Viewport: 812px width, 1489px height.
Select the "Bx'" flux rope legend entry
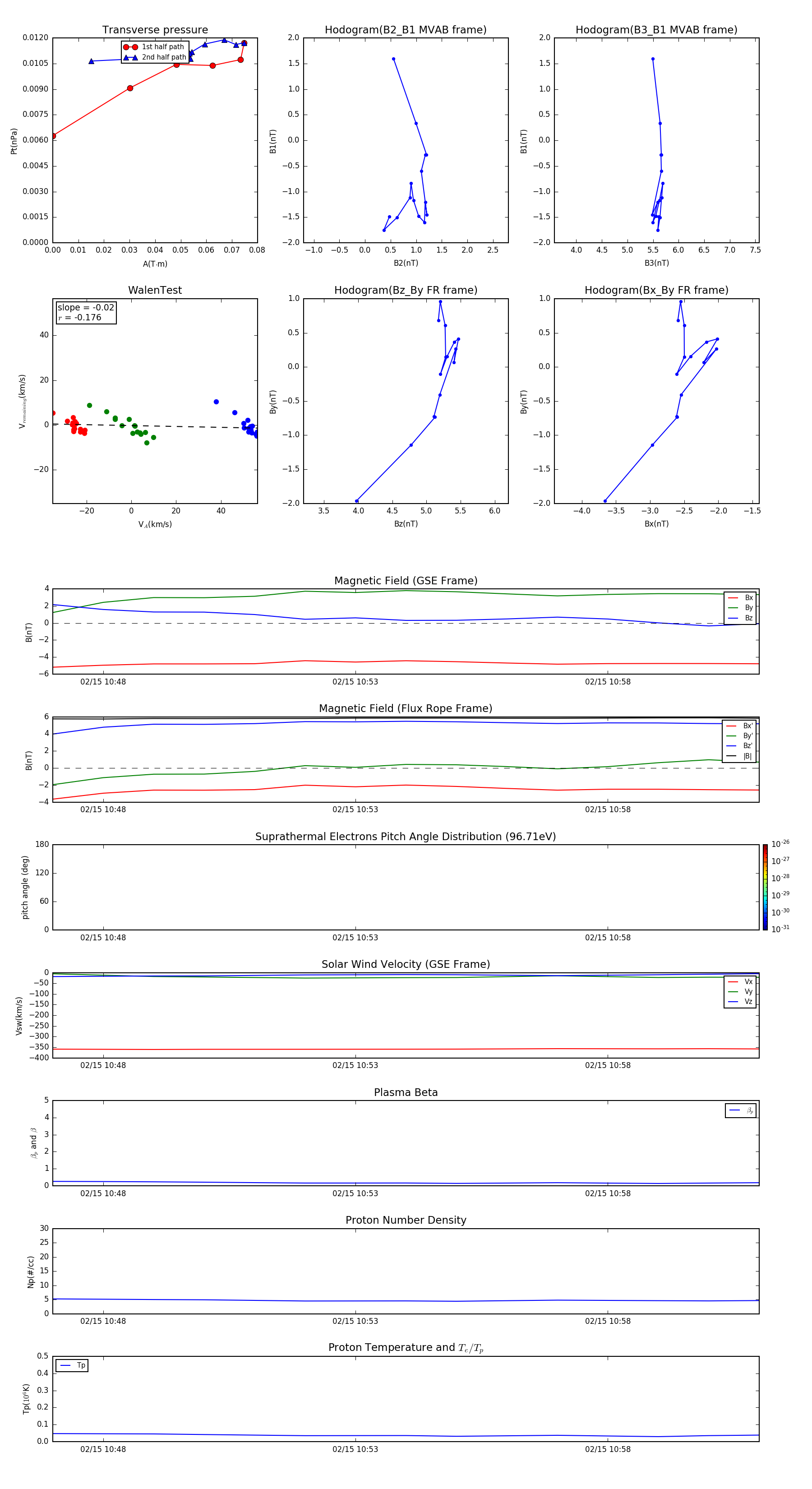coord(740,726)
